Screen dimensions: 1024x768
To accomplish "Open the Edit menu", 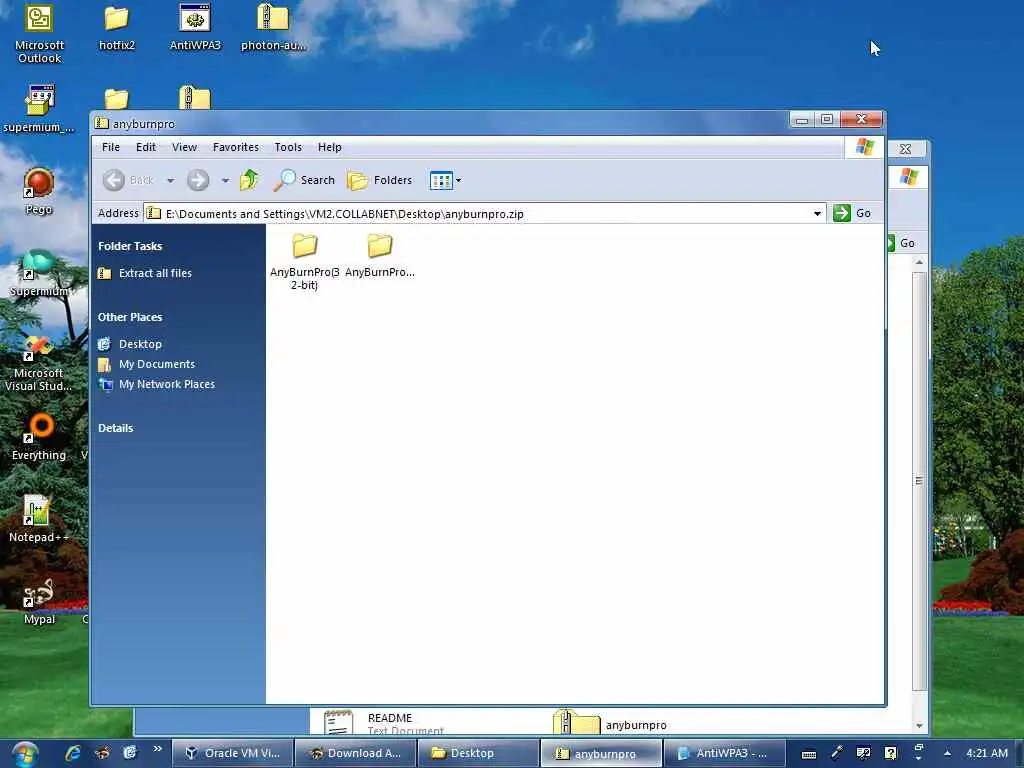I will pyautogui.click(x=146, y=147).
